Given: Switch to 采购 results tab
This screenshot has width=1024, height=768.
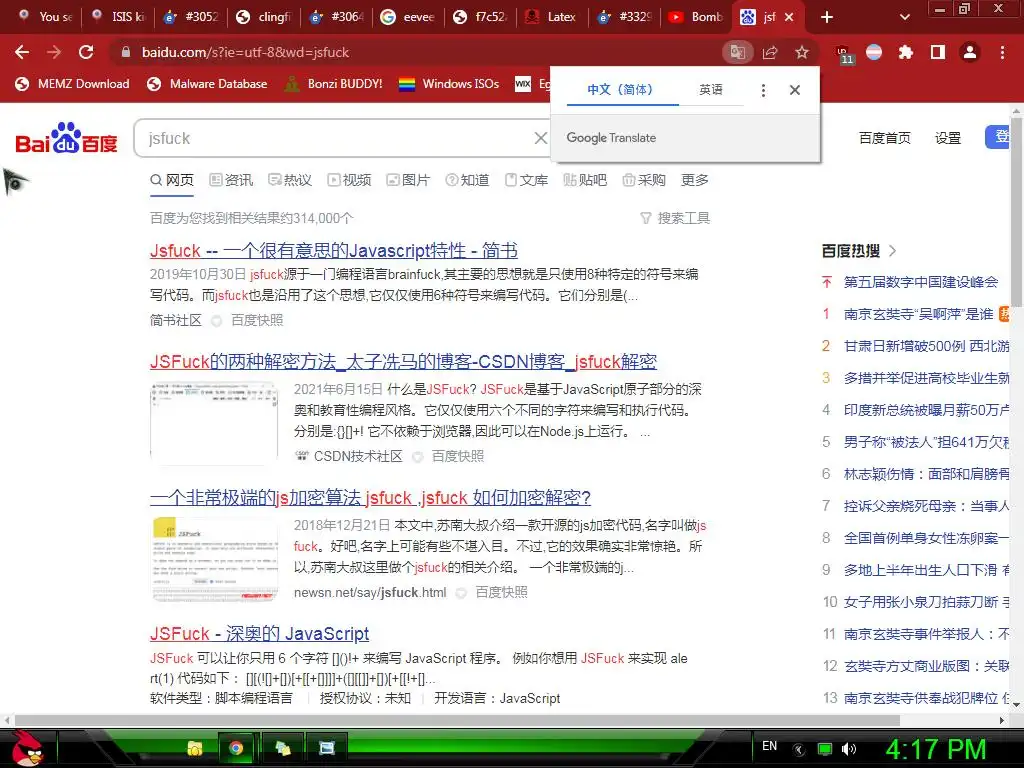Looking at the screenshot, I should 644,180.
